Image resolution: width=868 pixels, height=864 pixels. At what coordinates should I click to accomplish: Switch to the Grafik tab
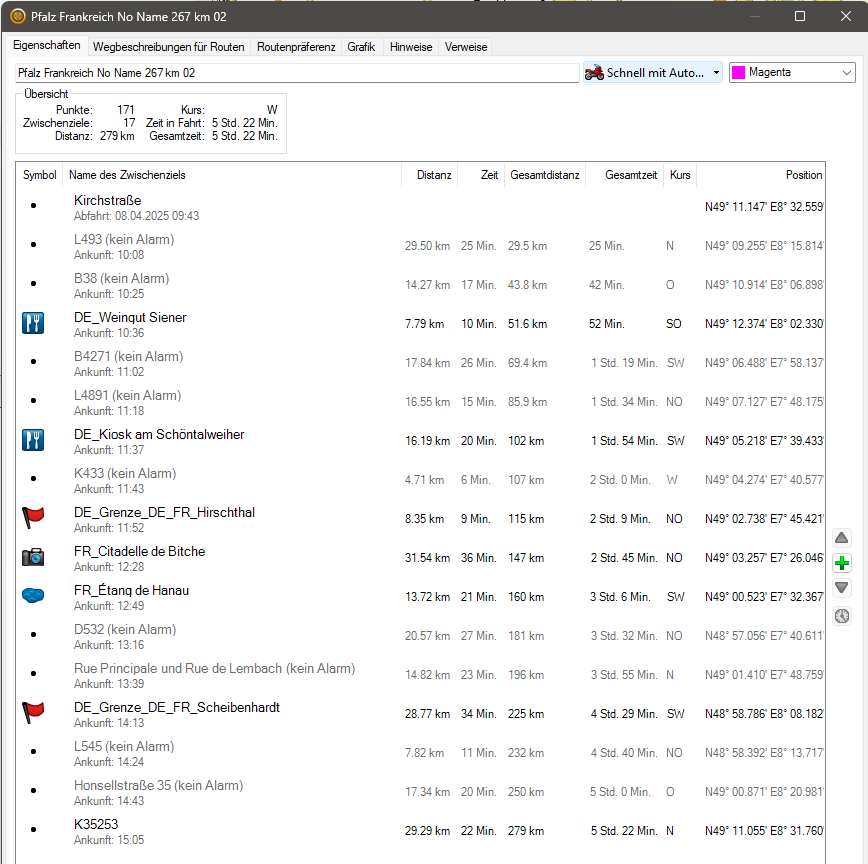361,47
